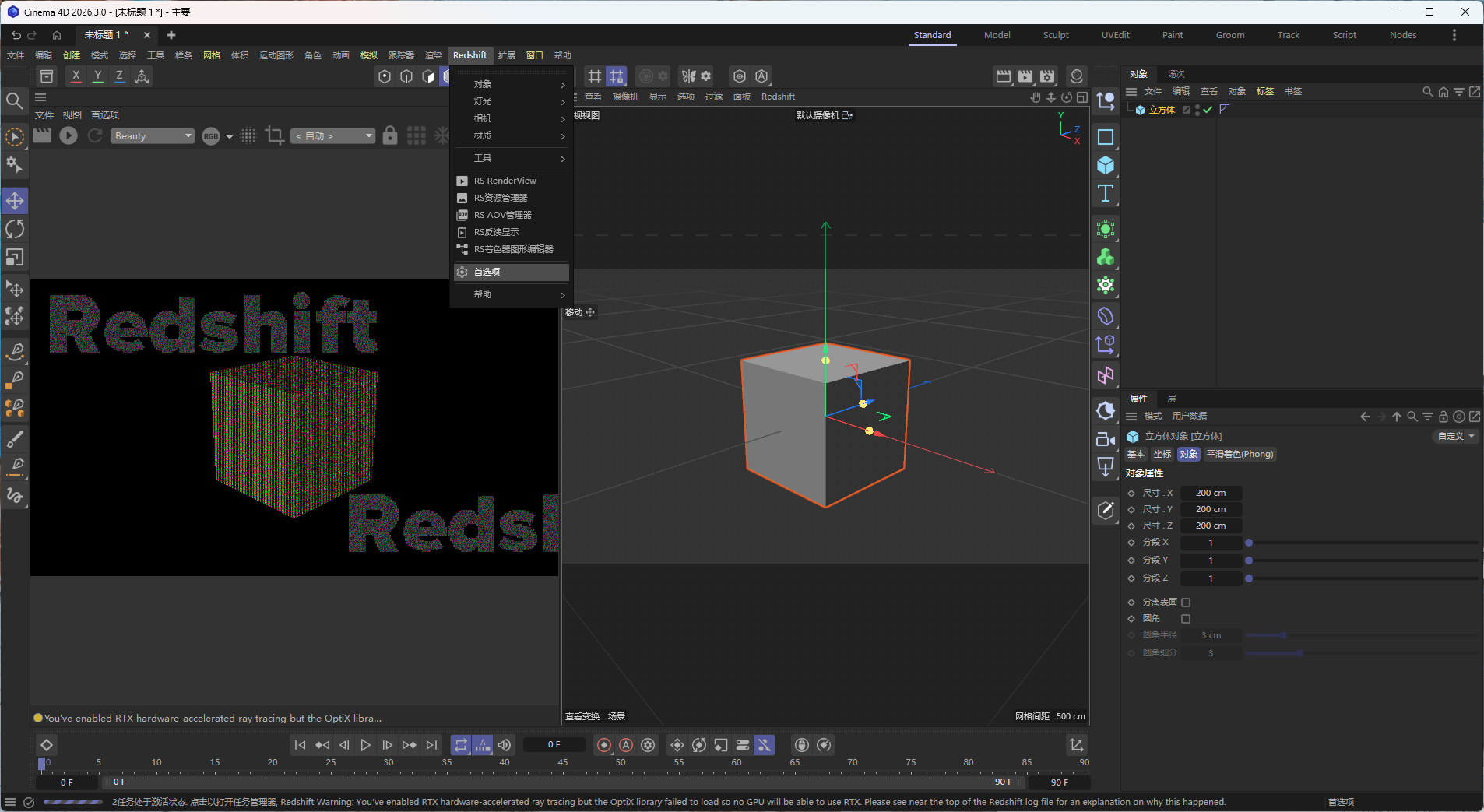Viewport: 1484px width, 812px height.
Task: Adjust the 分段 Z slider handle
Action: (x=1249, y=578)
